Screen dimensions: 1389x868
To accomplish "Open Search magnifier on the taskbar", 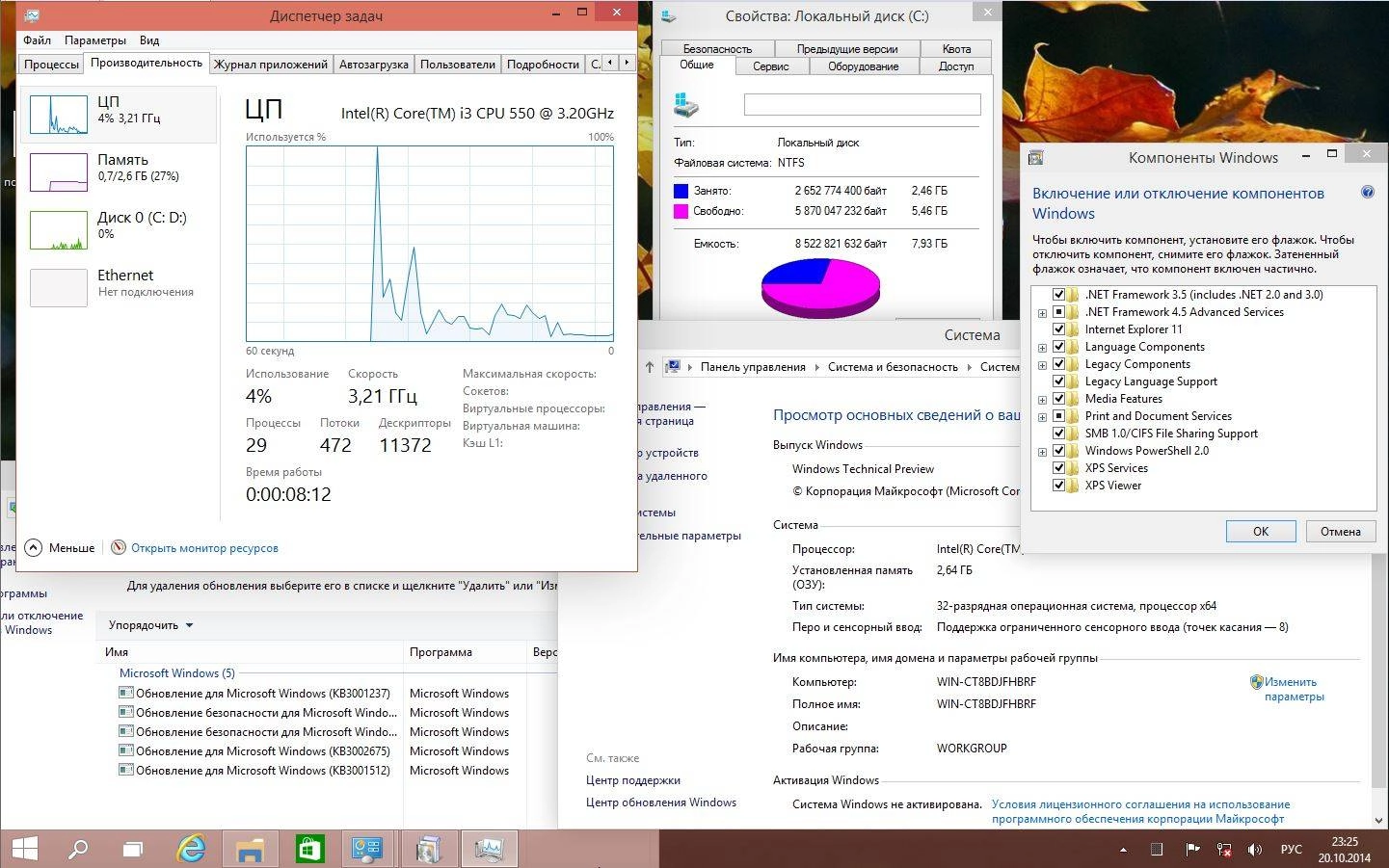I will point(77,849).
